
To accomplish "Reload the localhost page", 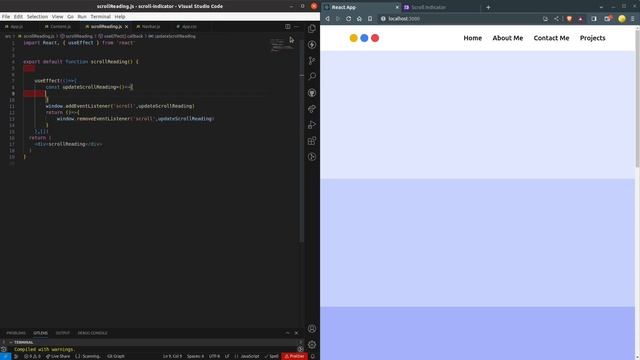I will coord(348,19).
